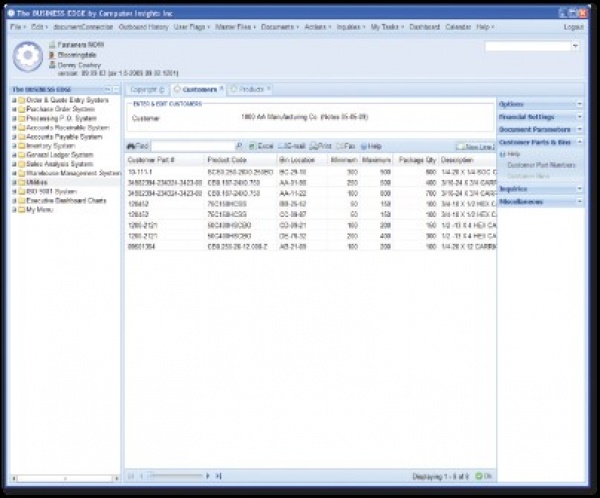
Task: Open the top-right dropdown arrow
Action: [575, 46]
